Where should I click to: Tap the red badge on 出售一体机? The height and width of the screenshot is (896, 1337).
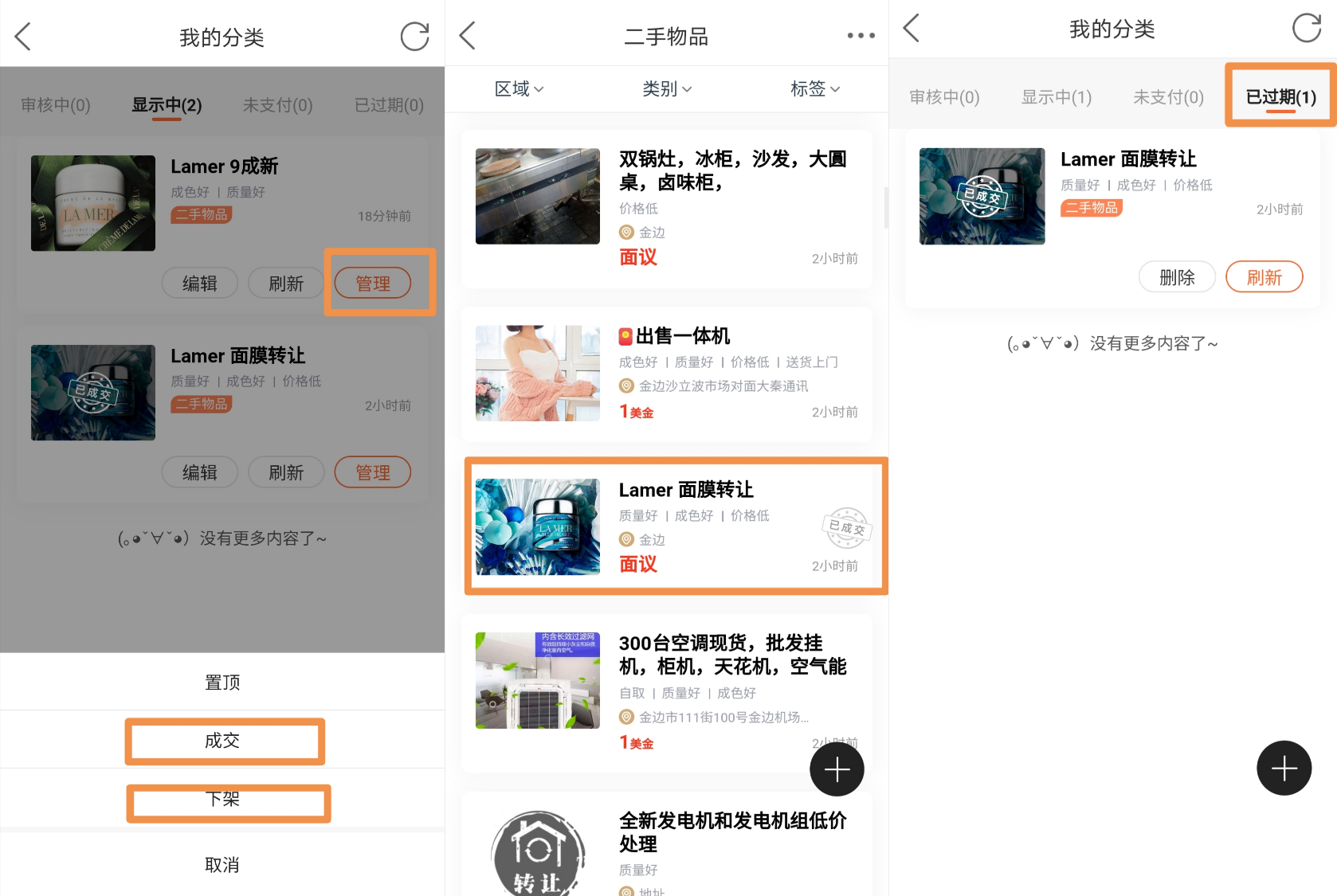[626, 336]
